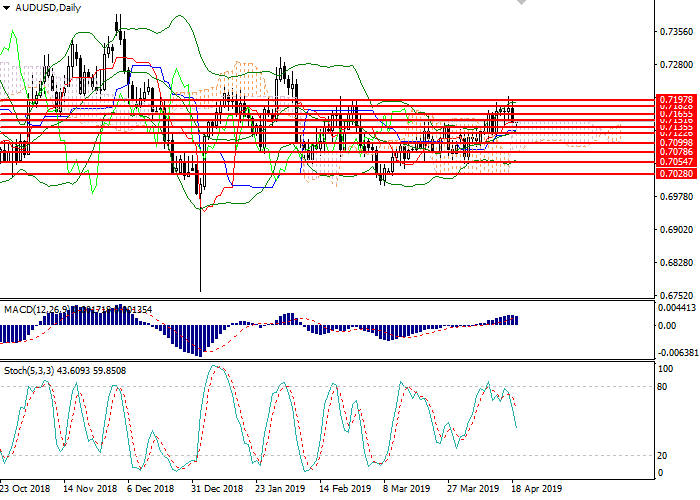Click the dropdown arrow beside AUDUSD,Daily
Screen dimensions: 700x500
[x=7, y=7]
